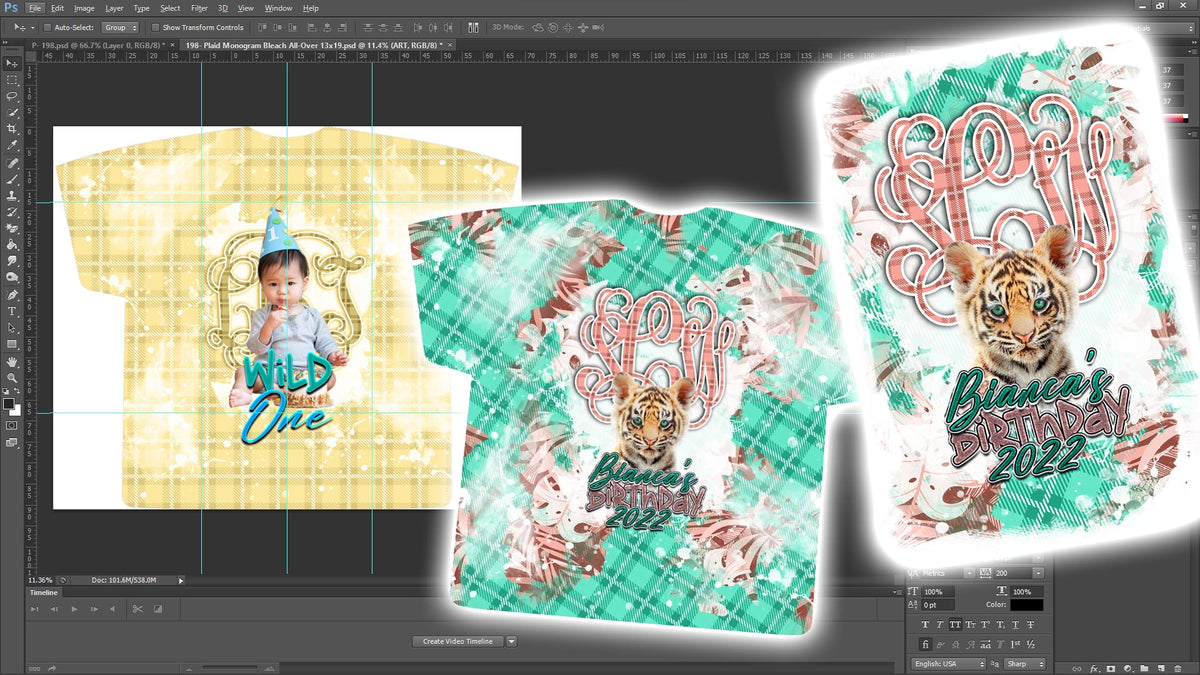Viewport: 1200px width, 675px height.
Task: Click the Add layer style fx icon
Action: tap(1093, 669)
